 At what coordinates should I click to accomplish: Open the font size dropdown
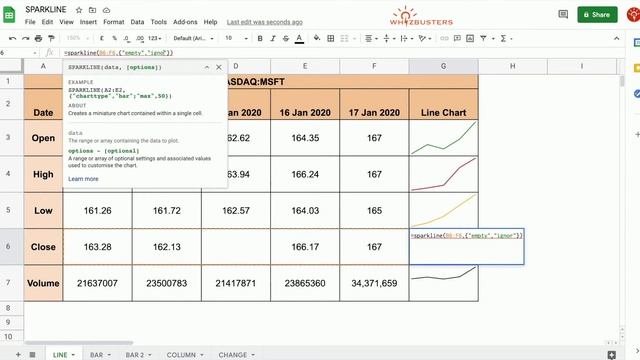click(x=236, y=38)
